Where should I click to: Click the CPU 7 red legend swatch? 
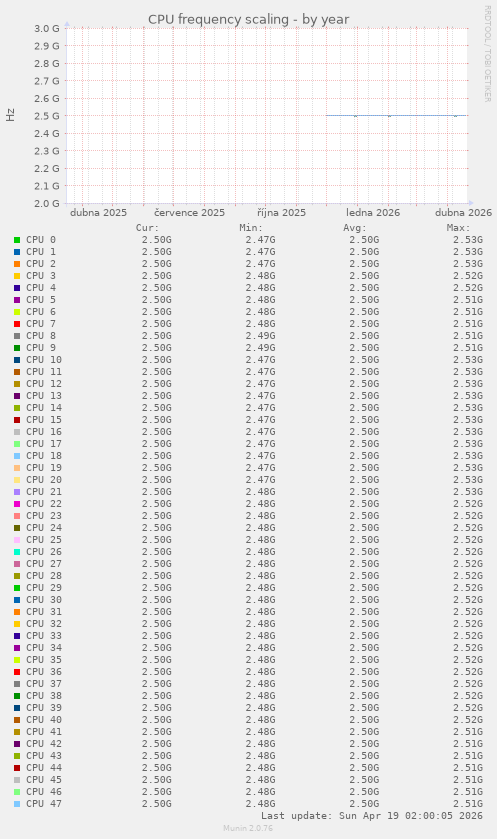[x=17, y=324]
